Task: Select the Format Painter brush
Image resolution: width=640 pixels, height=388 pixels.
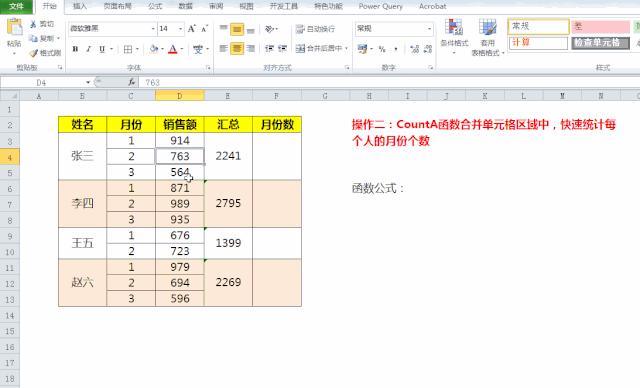Action: point(33,53)
